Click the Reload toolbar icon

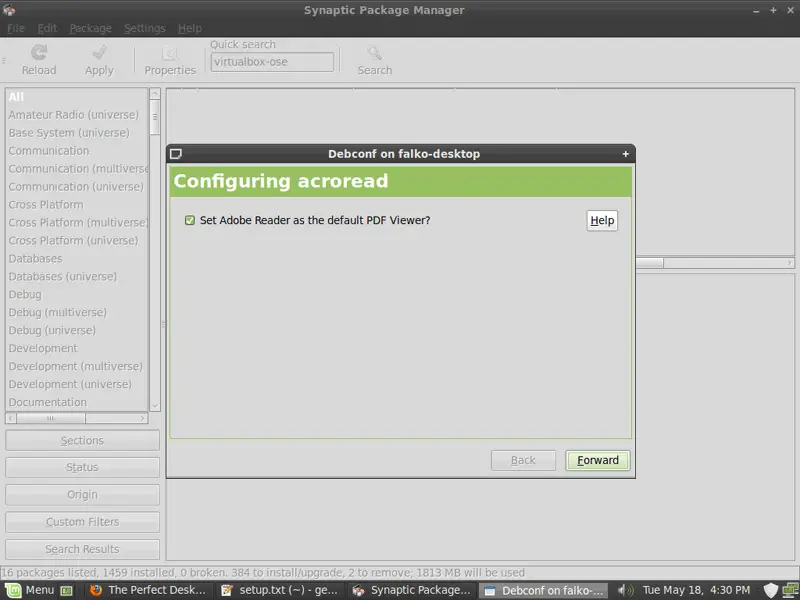click(x=39, y=52)
